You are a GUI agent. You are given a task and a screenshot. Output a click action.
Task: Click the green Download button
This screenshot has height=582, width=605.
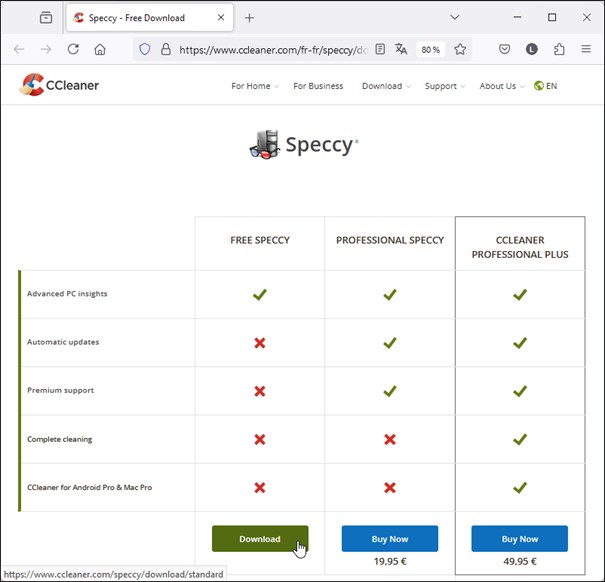point(260,539)
